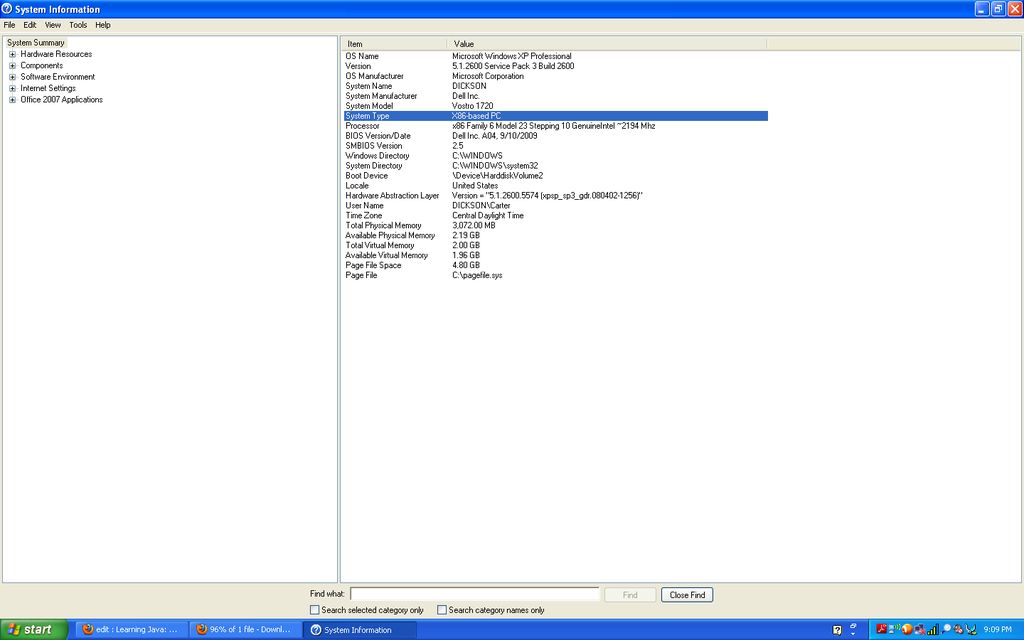Select the Internet Settings tree label

click(x=48, y=88)
